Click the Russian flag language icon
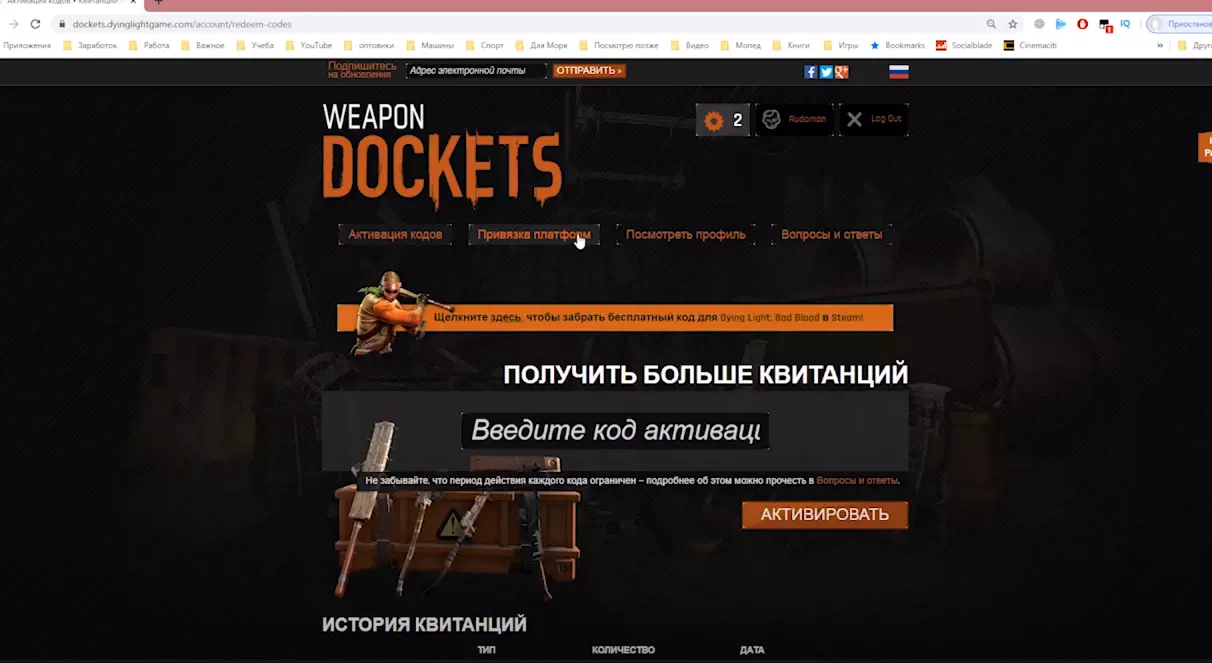This screenshot has width=1212, height=663. (898, 71)
